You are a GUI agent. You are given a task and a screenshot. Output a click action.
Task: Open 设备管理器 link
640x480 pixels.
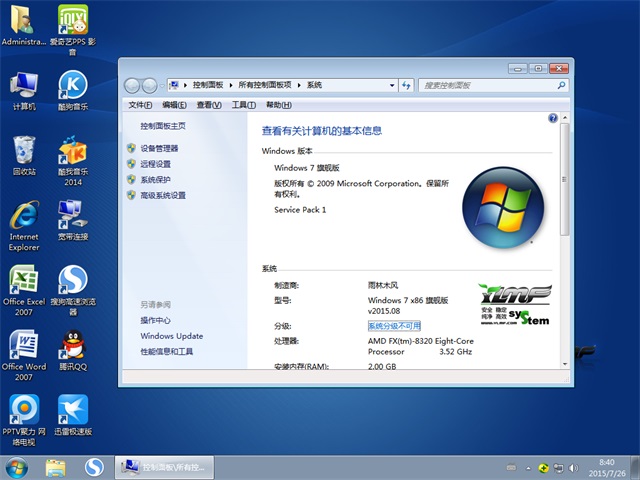[159, 149]
